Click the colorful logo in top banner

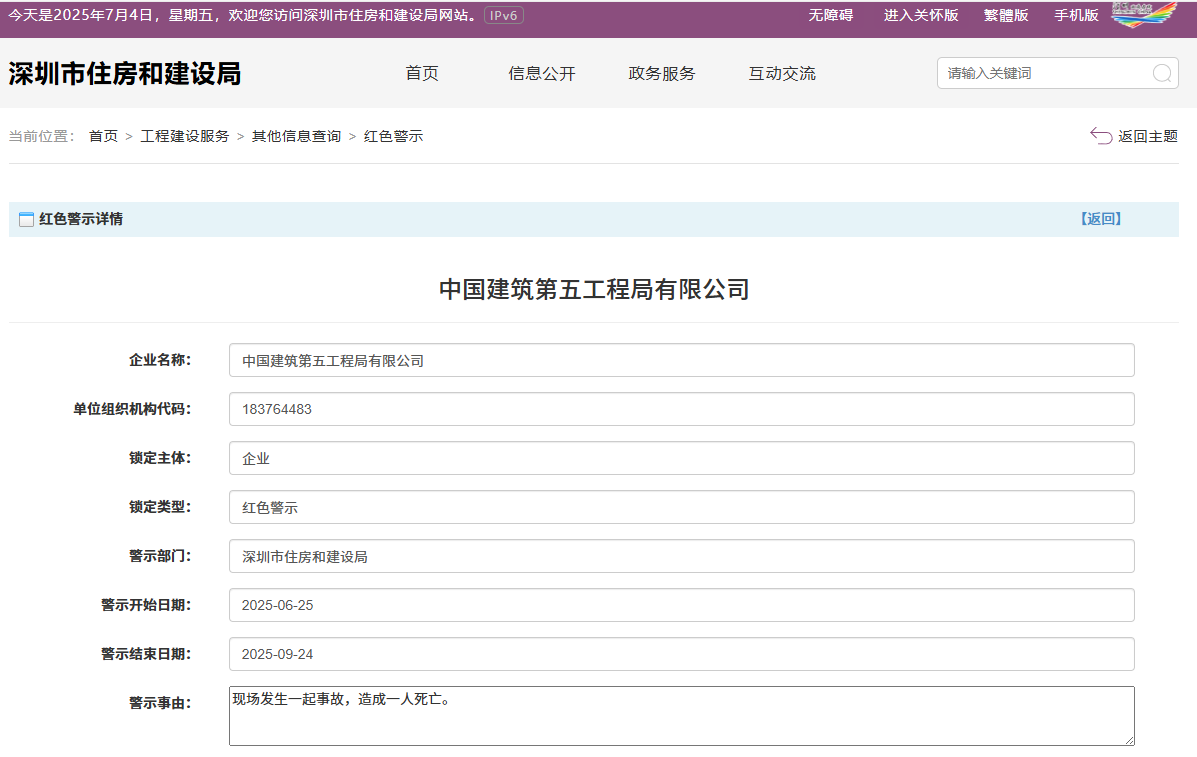(1144, 14)
